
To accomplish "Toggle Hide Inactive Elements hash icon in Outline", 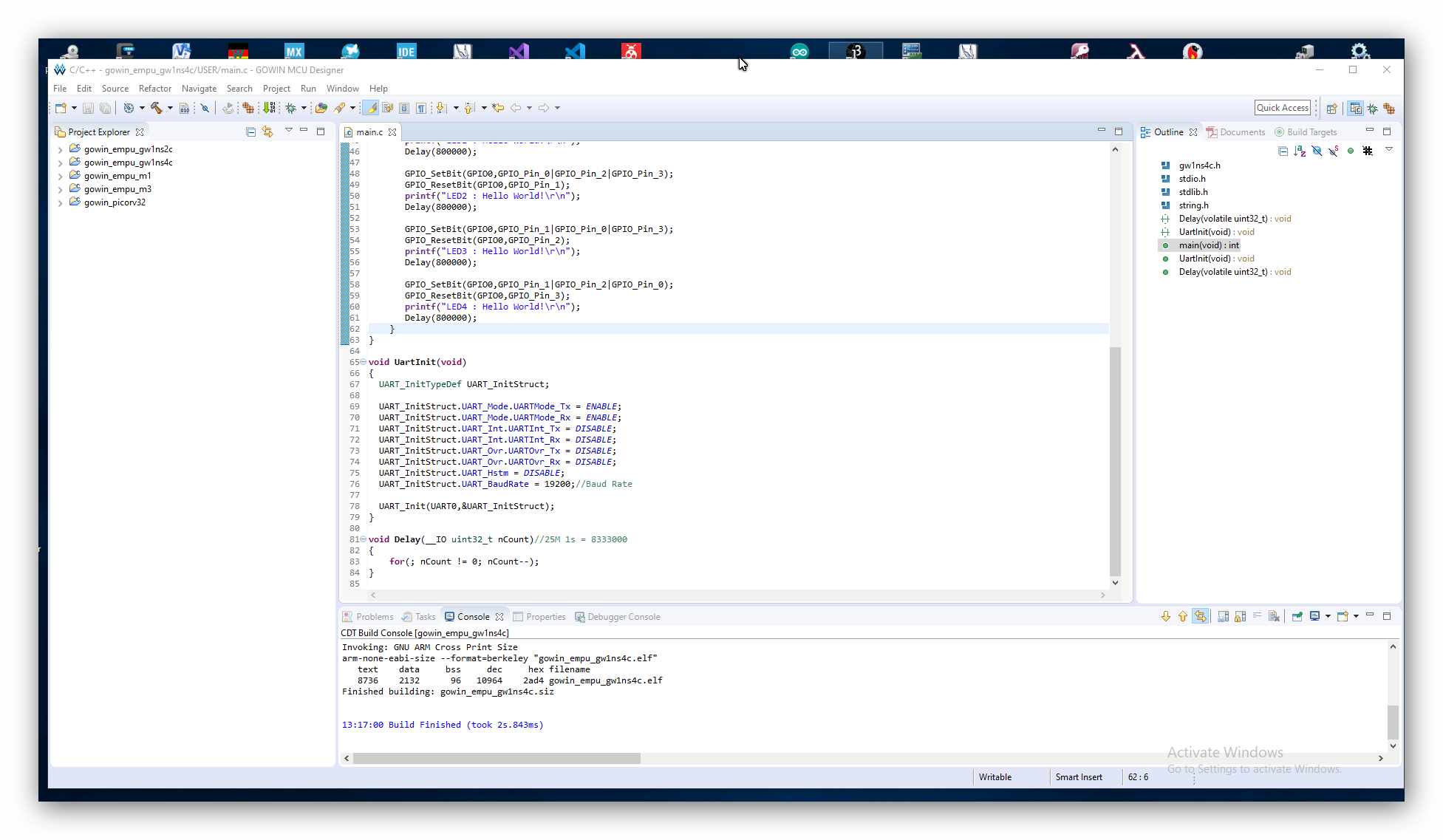I will [x=1368, y=151].
